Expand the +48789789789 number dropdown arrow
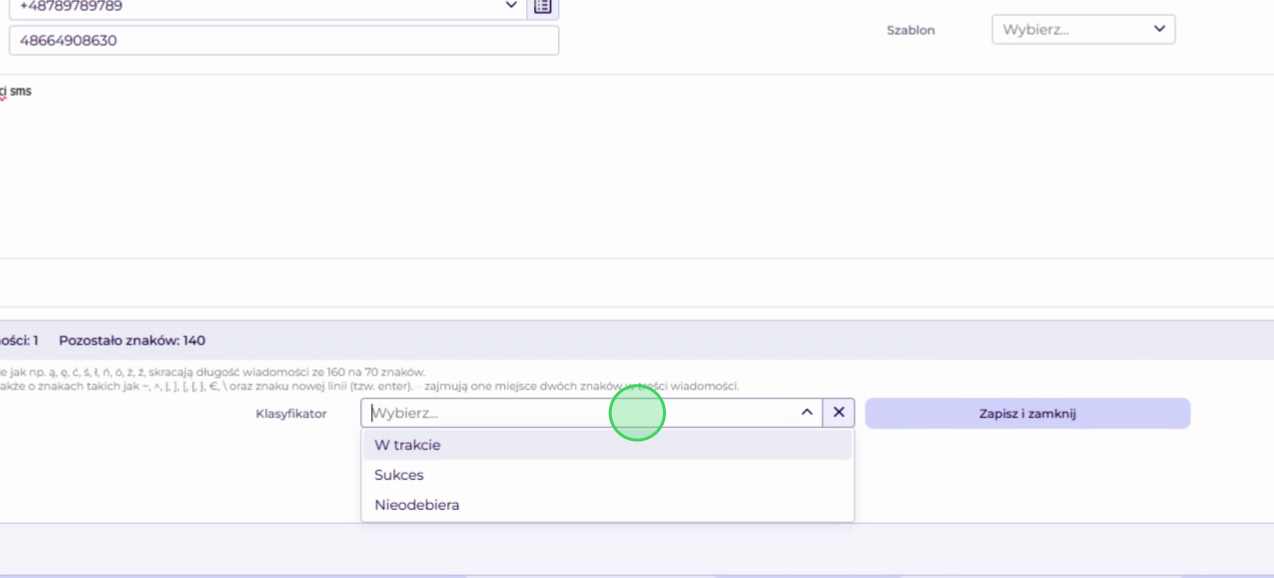The image size is (1274, 578). coord(512,5)
